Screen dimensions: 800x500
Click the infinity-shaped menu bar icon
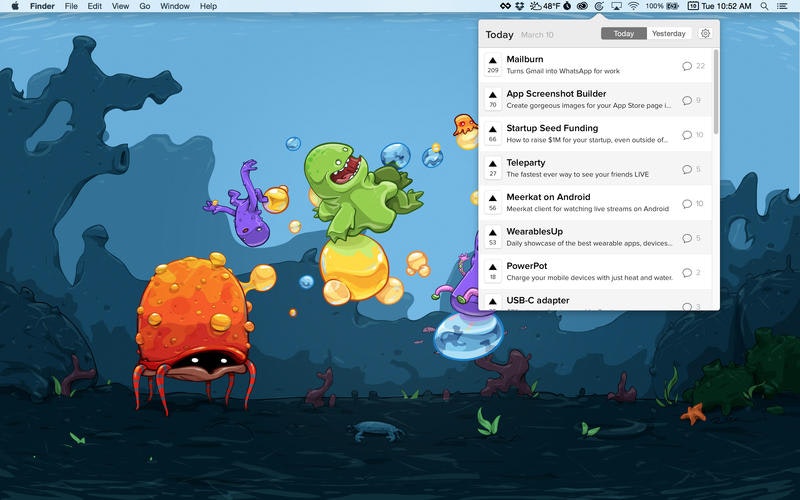505,6
